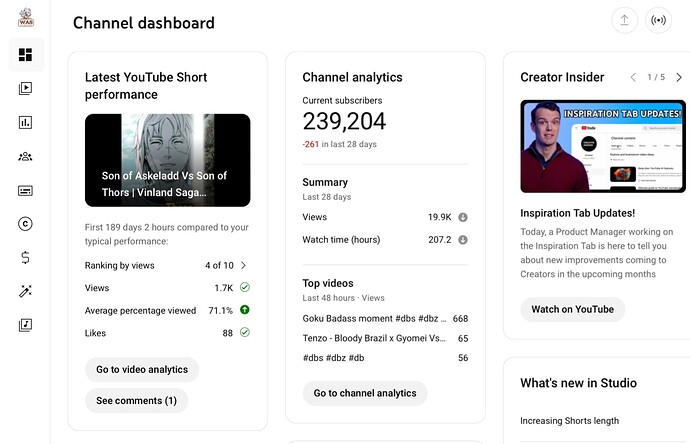Viewport: 690px width, 444px height.
Task: Open the Customization magic-wand sidebar icon
Action: pyautogui.click(x=25, y=291)
